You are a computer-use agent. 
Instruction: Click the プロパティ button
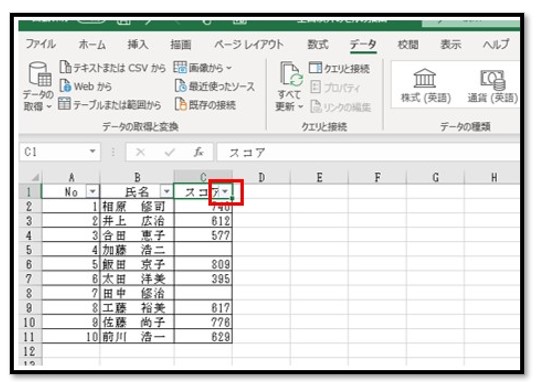pyautogui.click(x=335, y=88)
